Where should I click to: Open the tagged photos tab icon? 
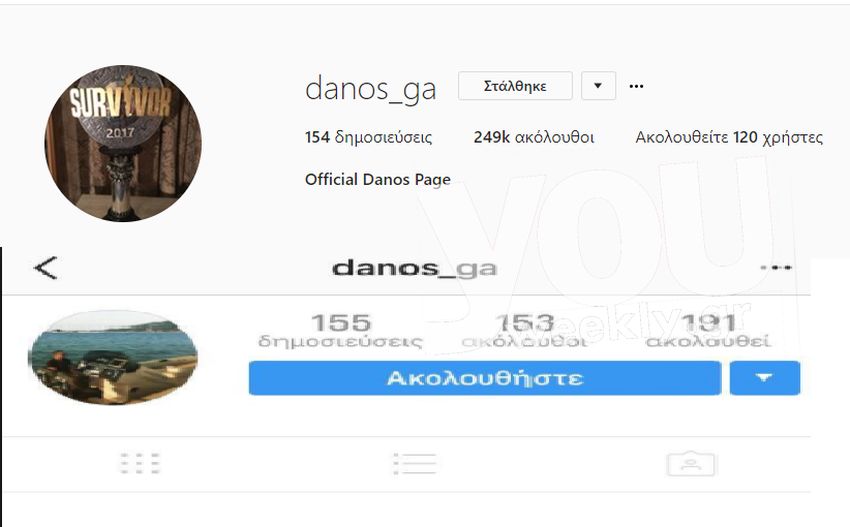click(x=691, y=464)
